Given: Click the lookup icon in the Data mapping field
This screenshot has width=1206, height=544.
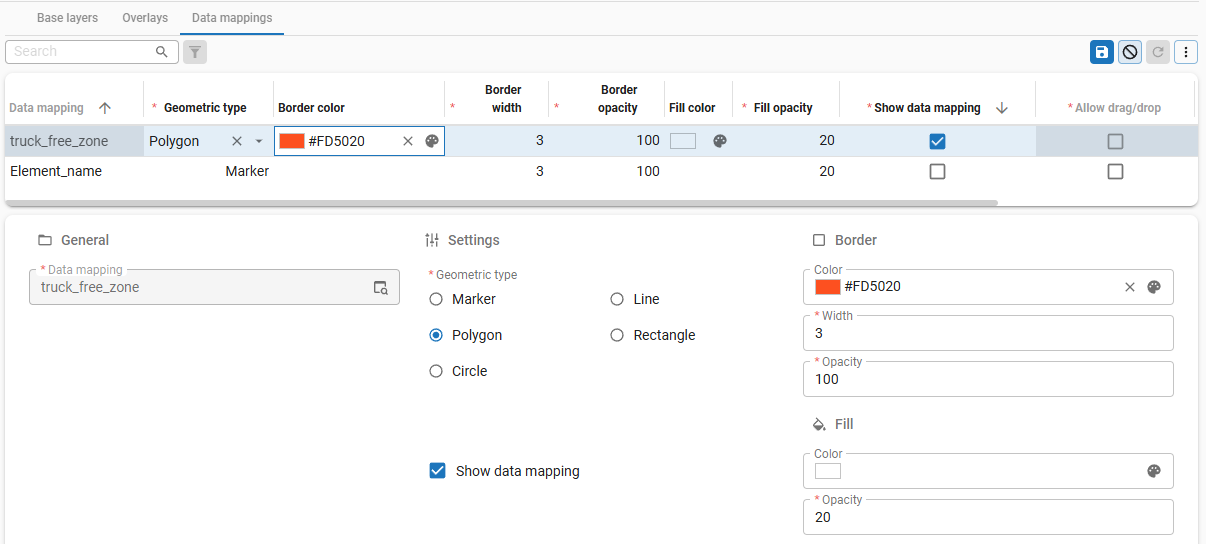Looking at the screenshot, I should [x=381, y=288].
